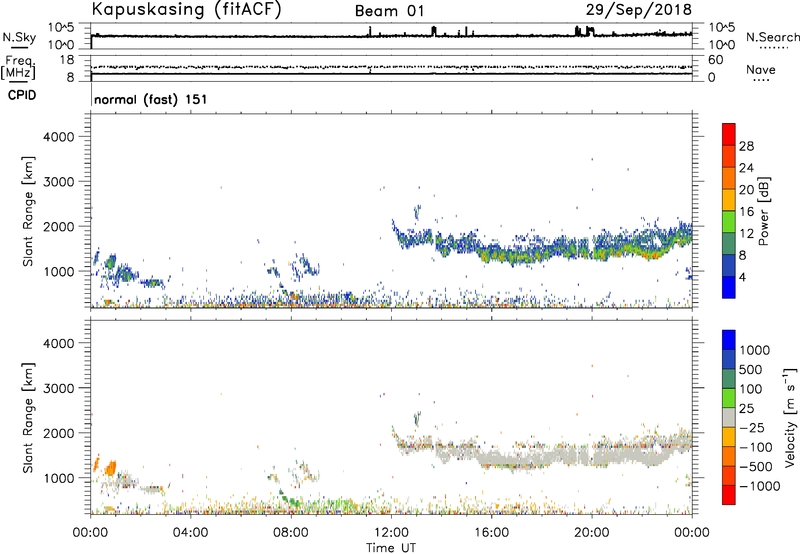The width and height of the screenshot is (800, 554).
Task: Click the 29/Sep/2018 date label
Action: pyautogui.click(x=639, y=10)
